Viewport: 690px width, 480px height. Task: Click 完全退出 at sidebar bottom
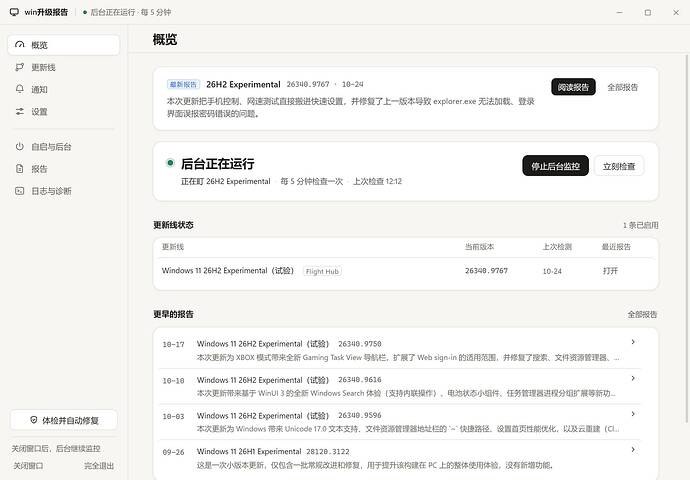click(99, 465)
